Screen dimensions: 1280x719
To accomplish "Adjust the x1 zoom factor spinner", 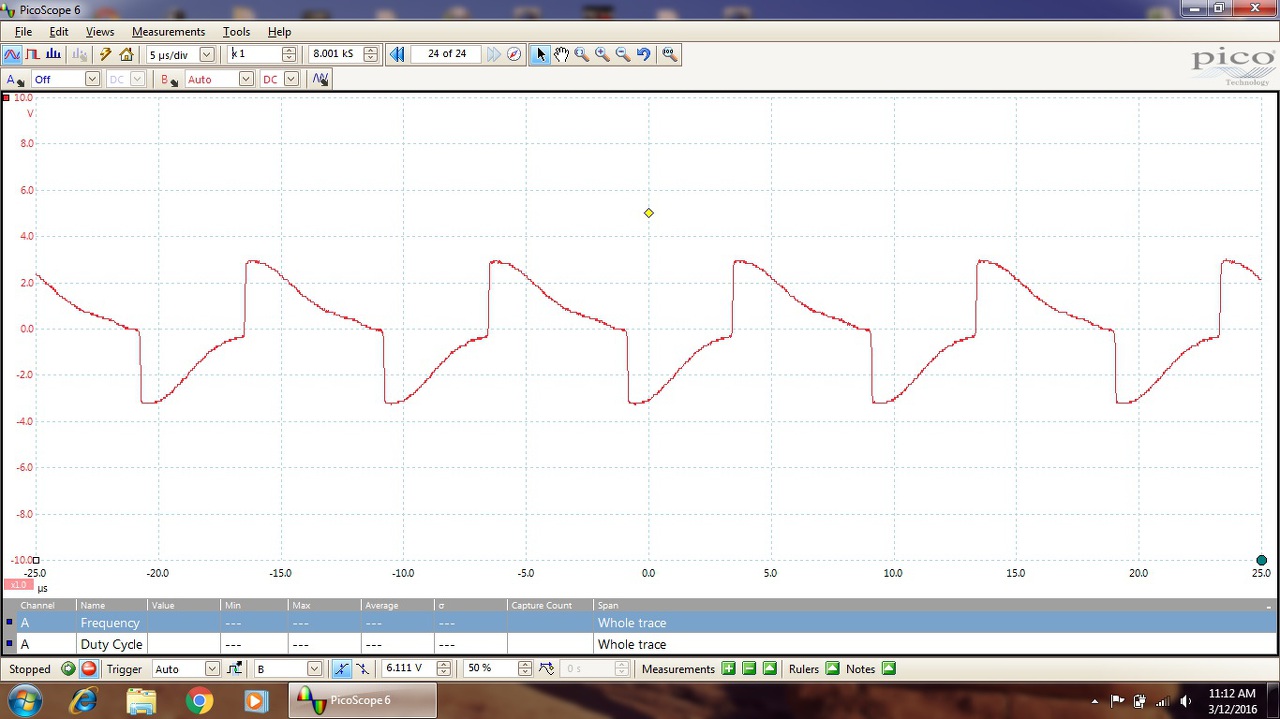I will click(x=289, y=54).
